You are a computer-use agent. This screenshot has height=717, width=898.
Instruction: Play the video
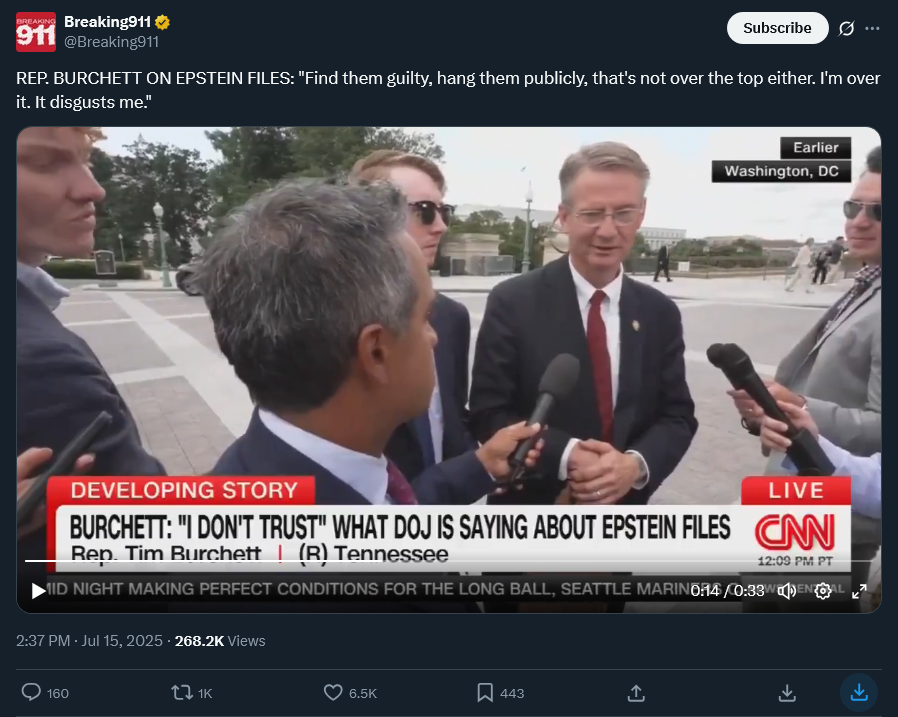click(x=38, y=590)
